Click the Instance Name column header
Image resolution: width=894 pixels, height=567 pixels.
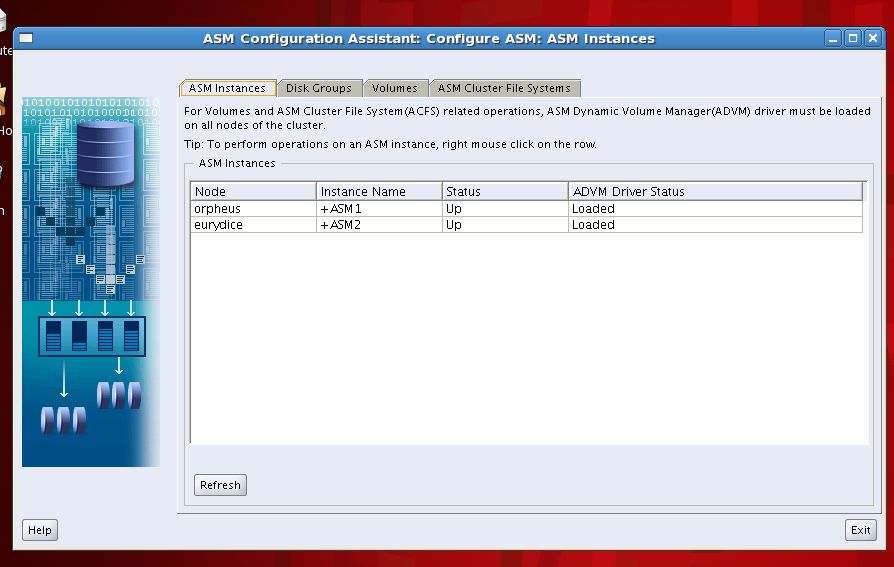[379, 191]
